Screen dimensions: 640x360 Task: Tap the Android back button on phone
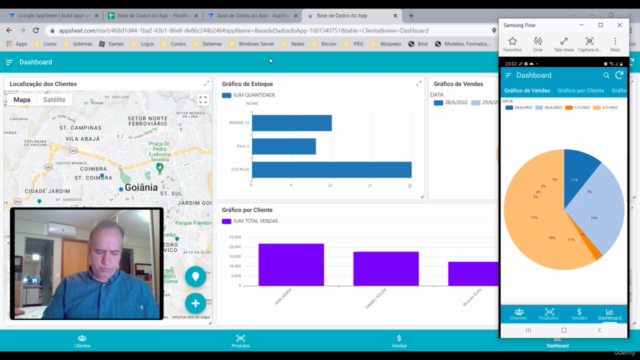(x=599, y=330)
